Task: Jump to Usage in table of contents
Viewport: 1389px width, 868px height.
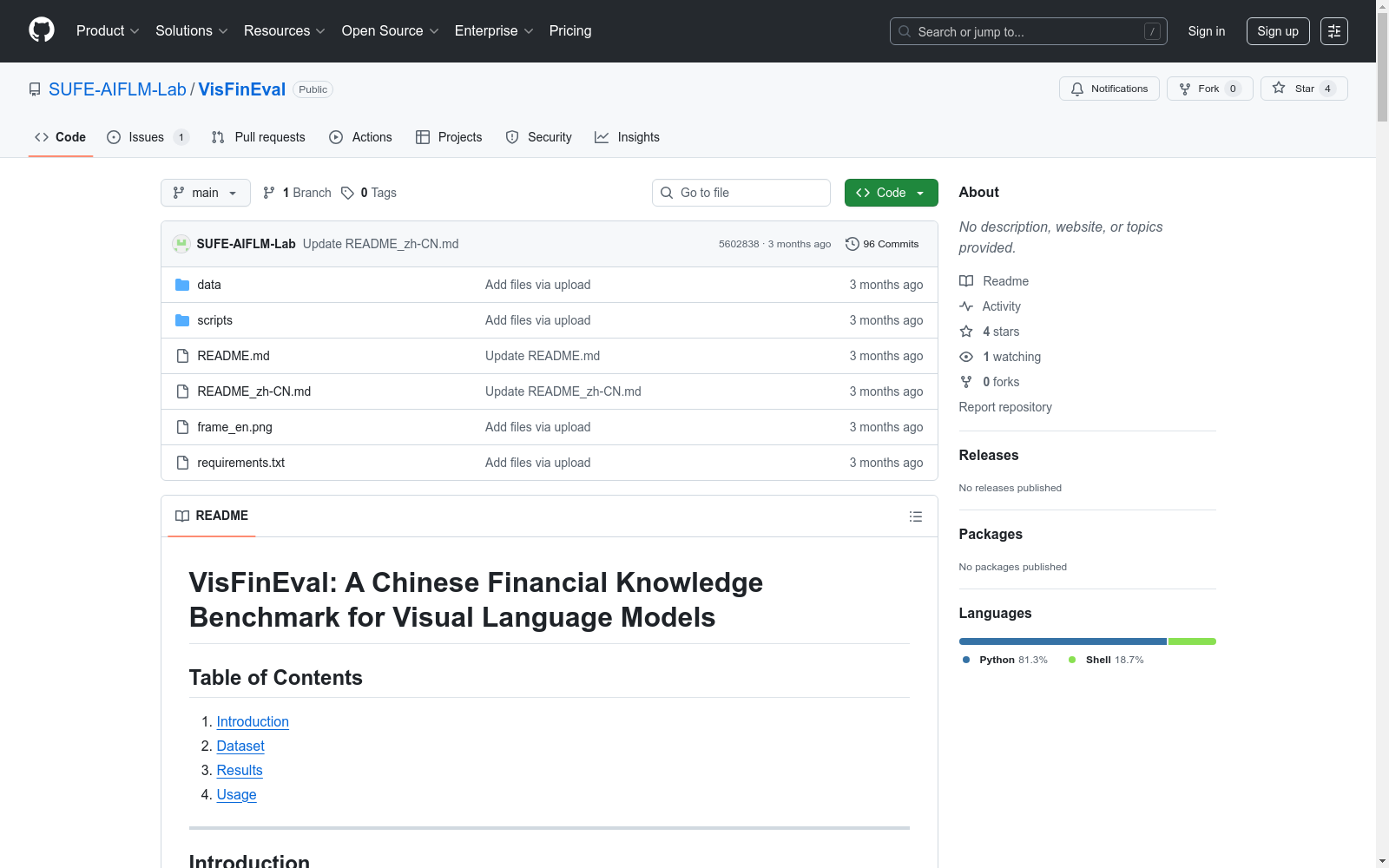Action: coord(236,794)
